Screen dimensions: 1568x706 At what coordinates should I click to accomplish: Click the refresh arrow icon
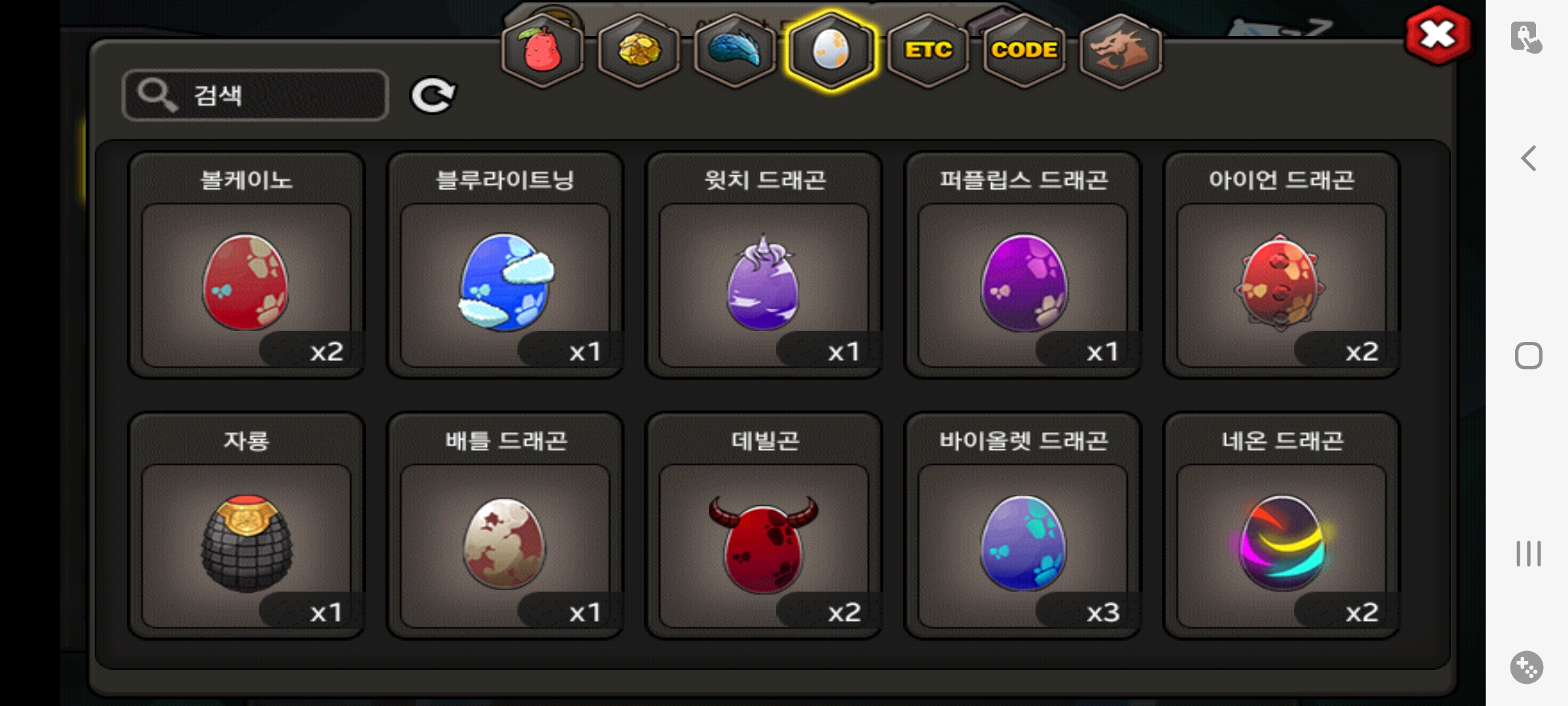point(433,95)
